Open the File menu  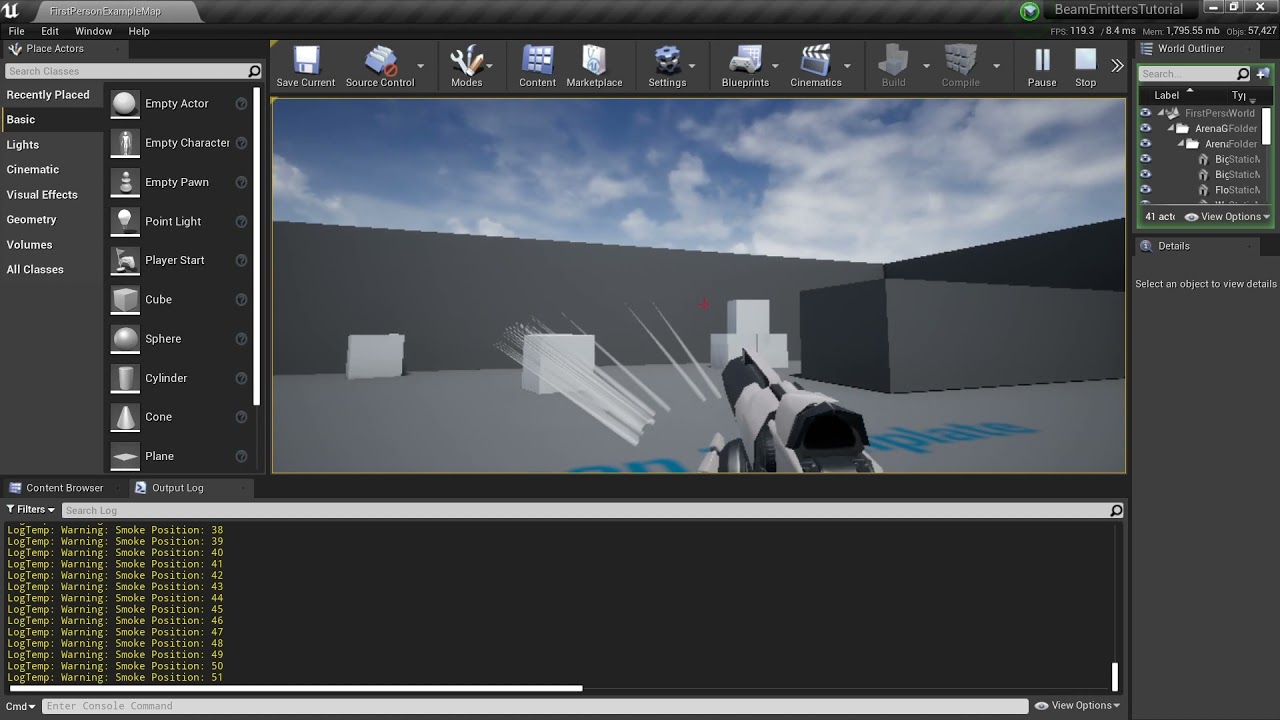click(16, 31)
